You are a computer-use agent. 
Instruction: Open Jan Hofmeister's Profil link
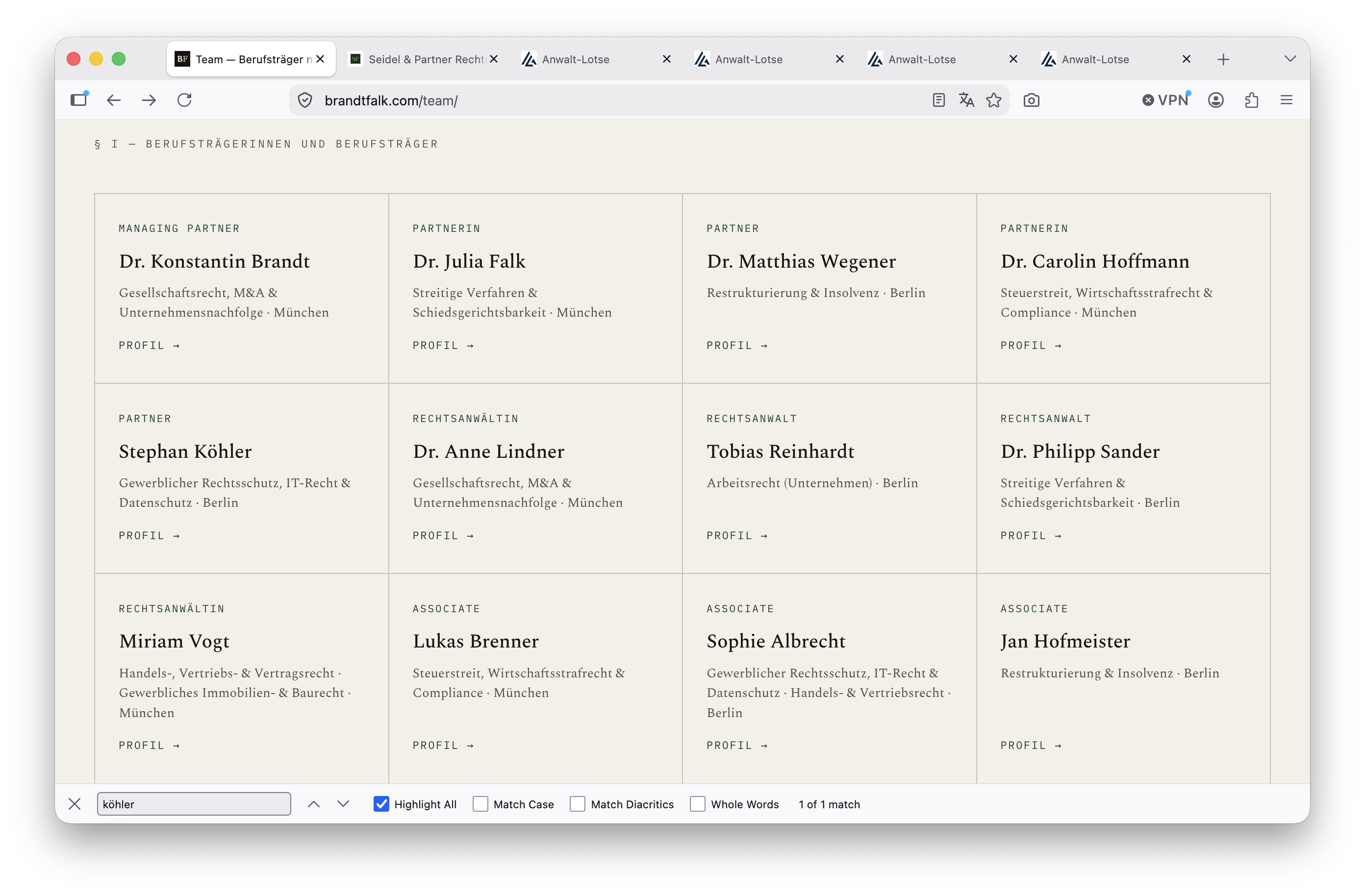(x=1031, y=745)
